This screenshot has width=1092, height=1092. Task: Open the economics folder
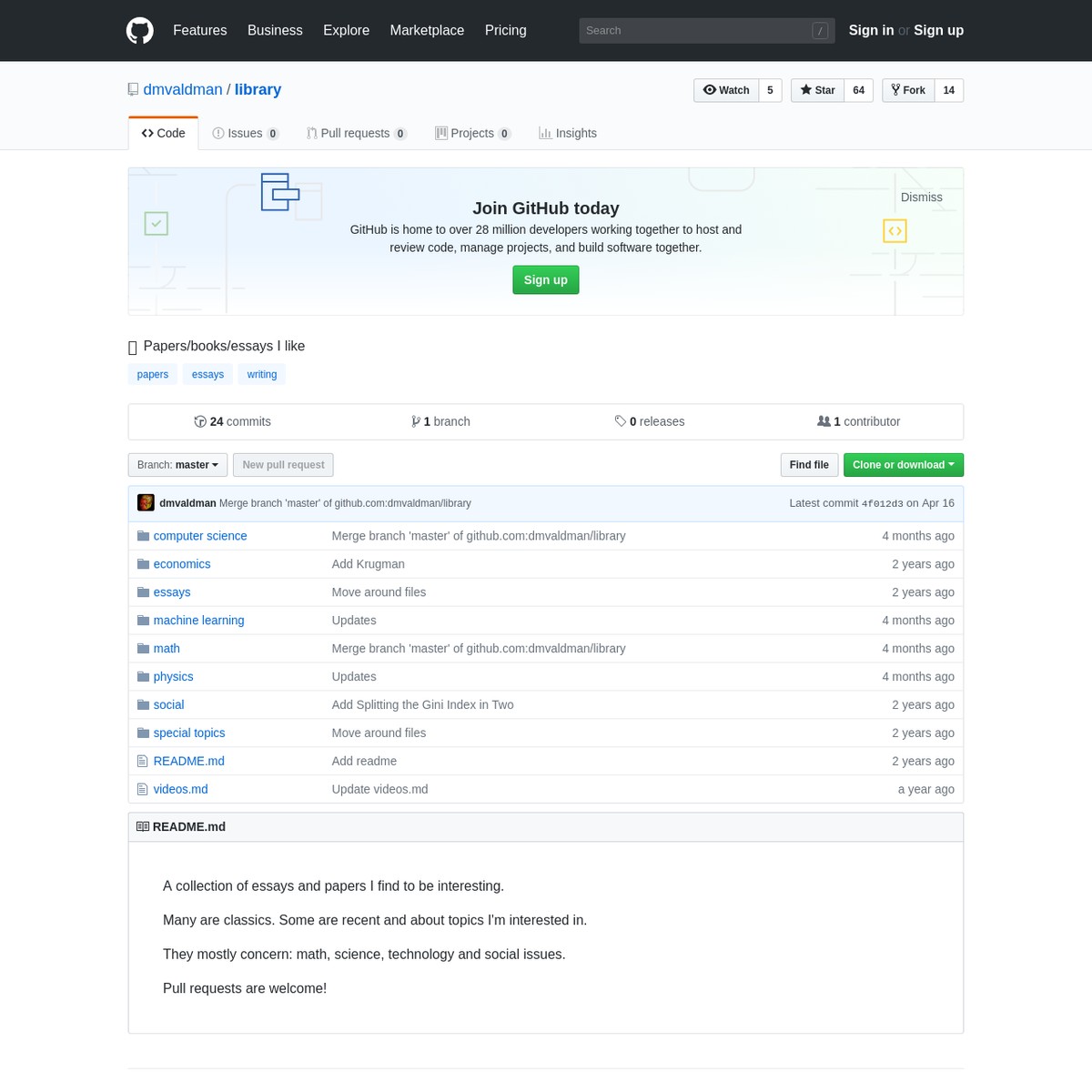(182, 564)
